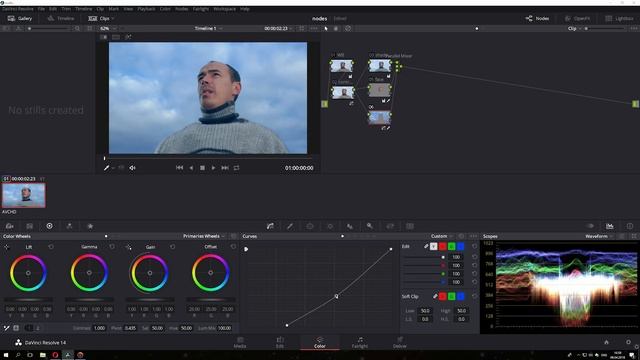Pick white point next to Gain
Screen dimensions: 640x360
(129, 247)
